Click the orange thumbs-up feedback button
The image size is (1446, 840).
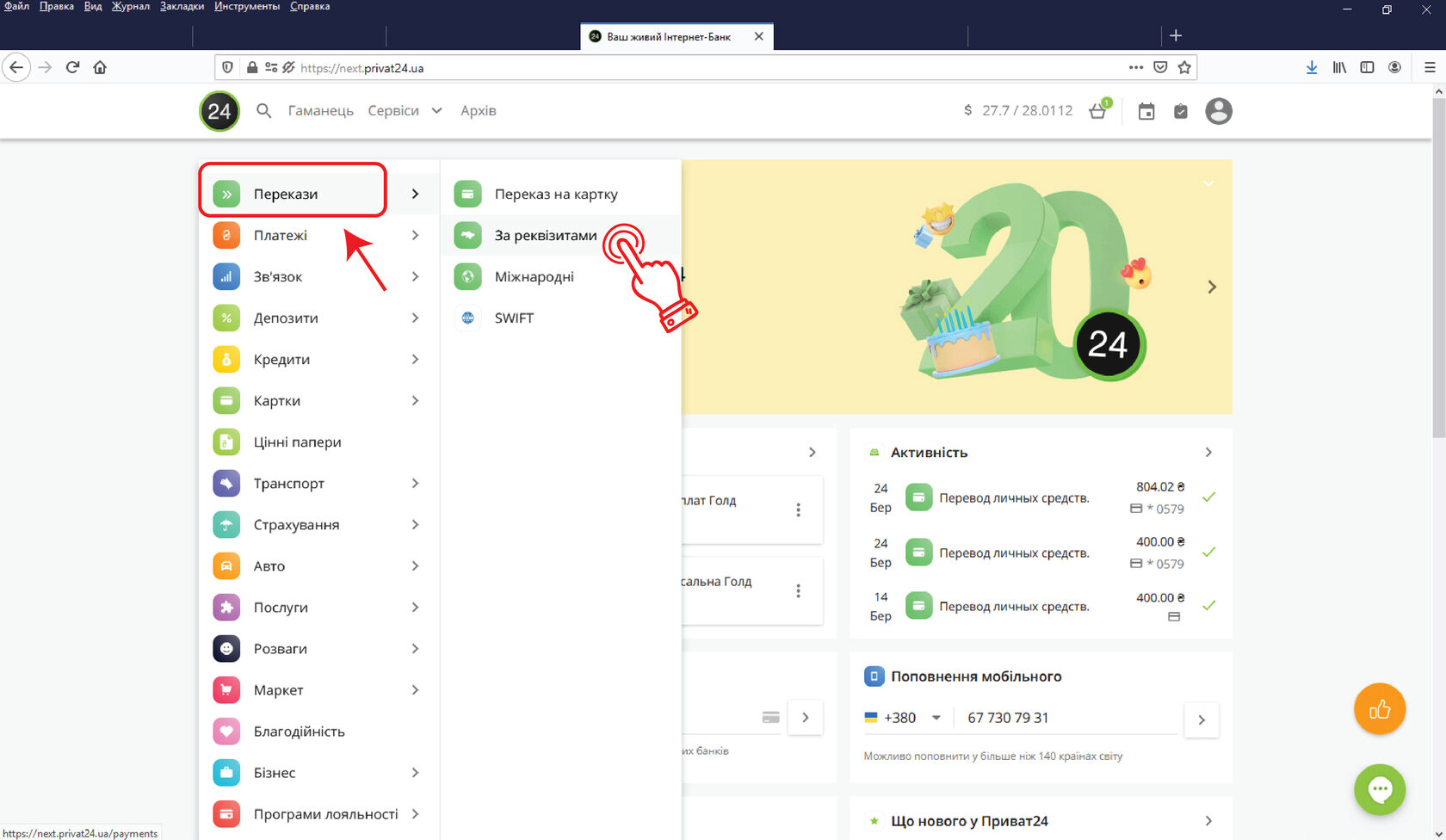pos(1379,709)
